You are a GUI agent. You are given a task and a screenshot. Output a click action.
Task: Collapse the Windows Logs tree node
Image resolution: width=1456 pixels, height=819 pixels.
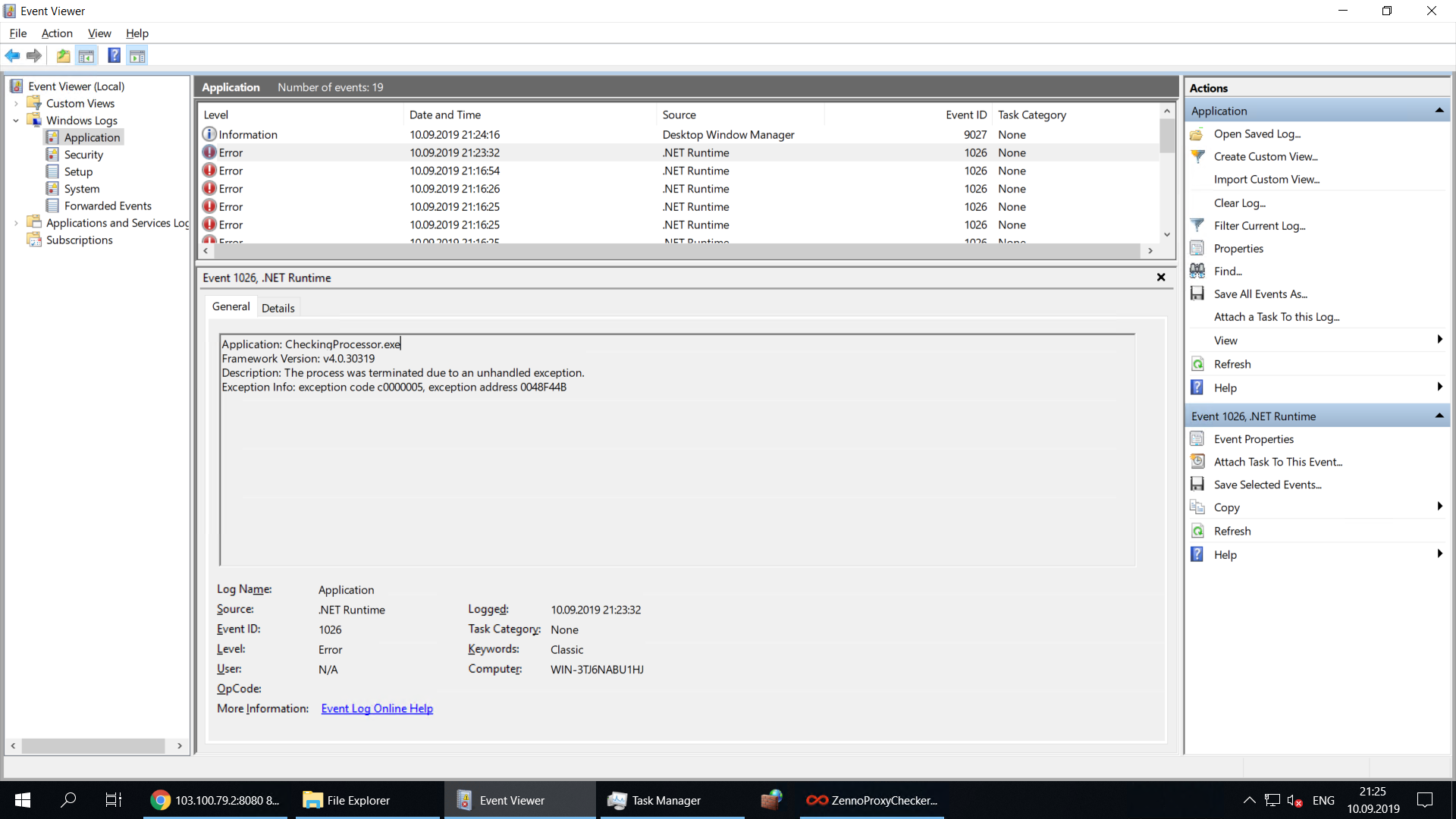coord(16,121)
